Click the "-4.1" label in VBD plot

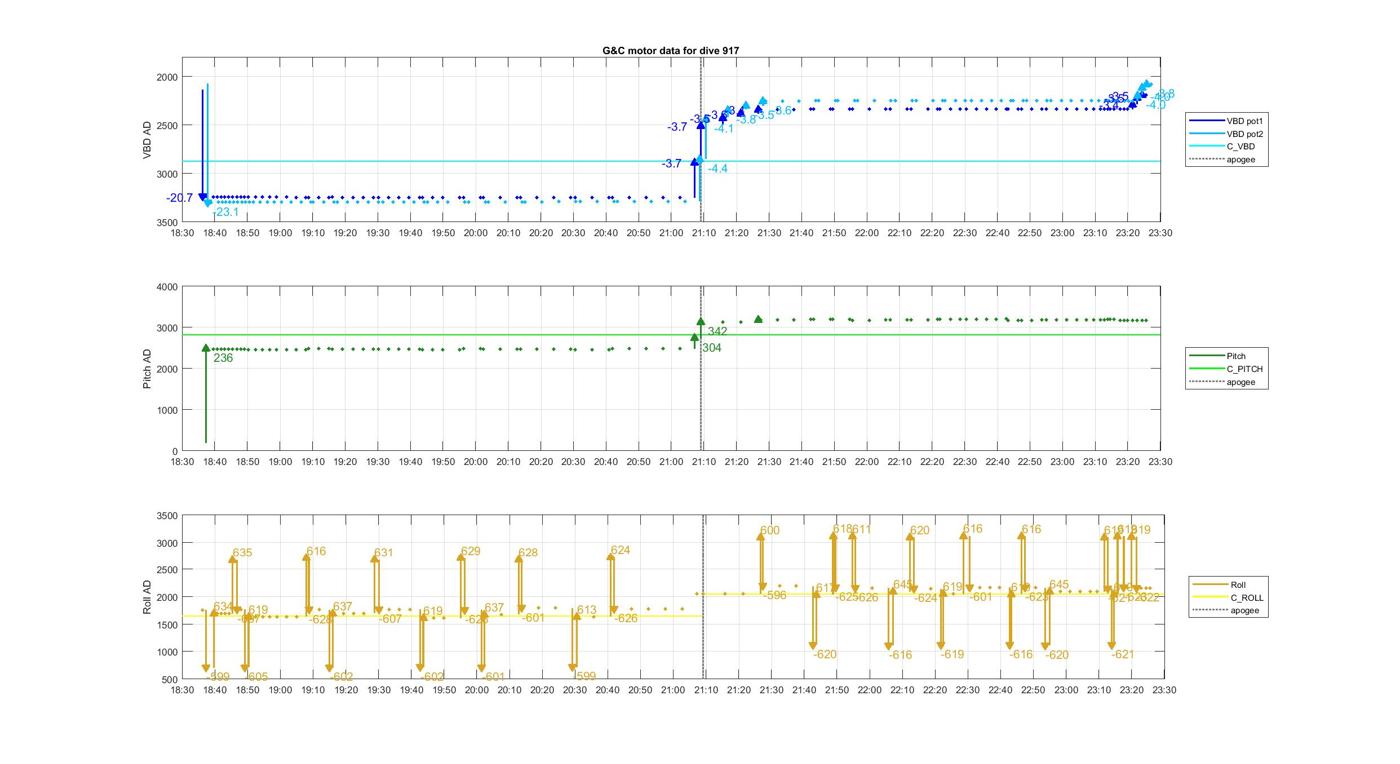(724, 128)
